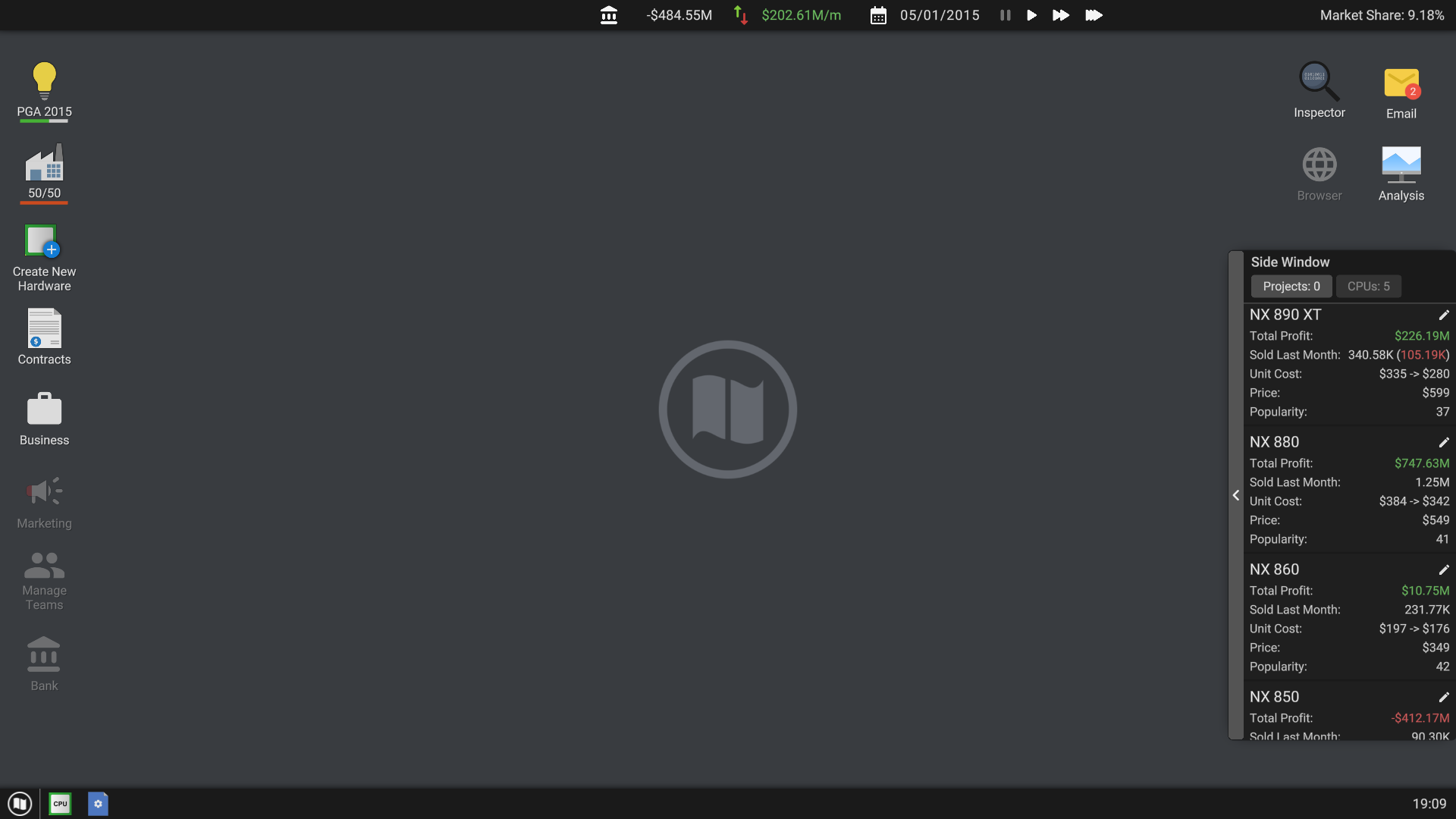Open the CPU app in the taskbar
Image resolution: width=1456 pixels, height=819 pixels.
(x=60, y=804)
